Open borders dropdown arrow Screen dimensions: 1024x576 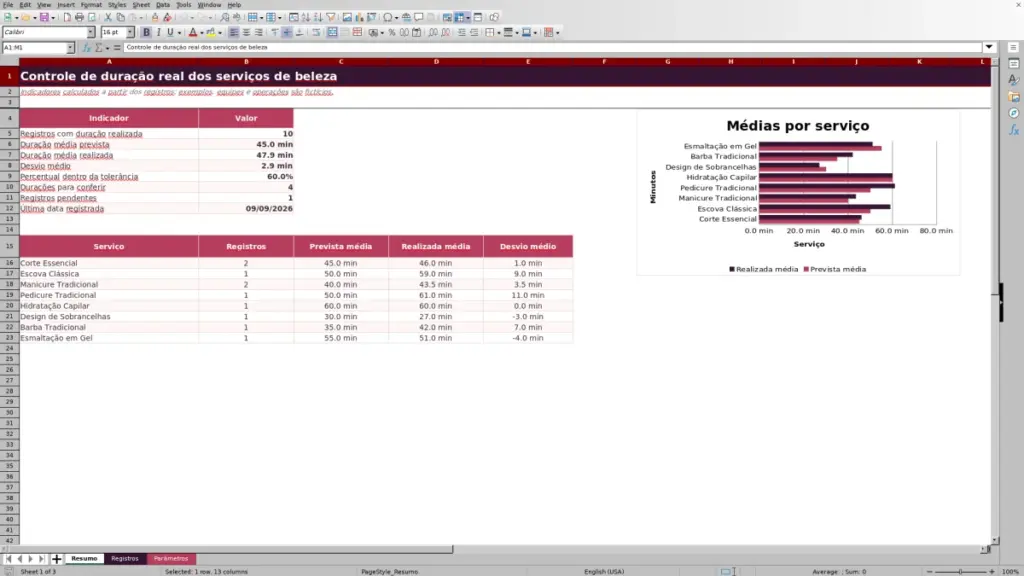tap(499, 33)
